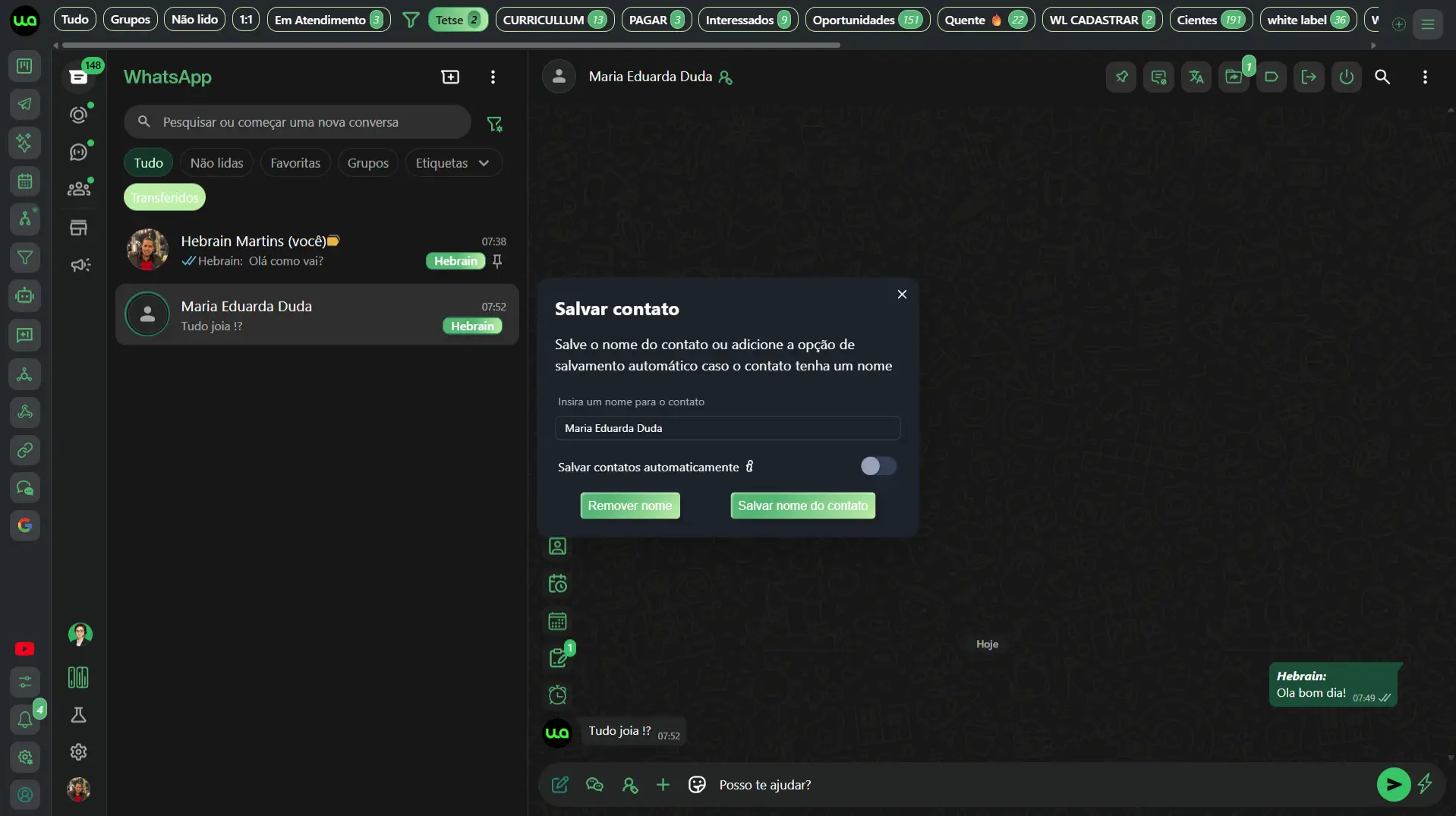Open the Oportunidades tab
1456x816 pixels.
(x=867, y=20)
